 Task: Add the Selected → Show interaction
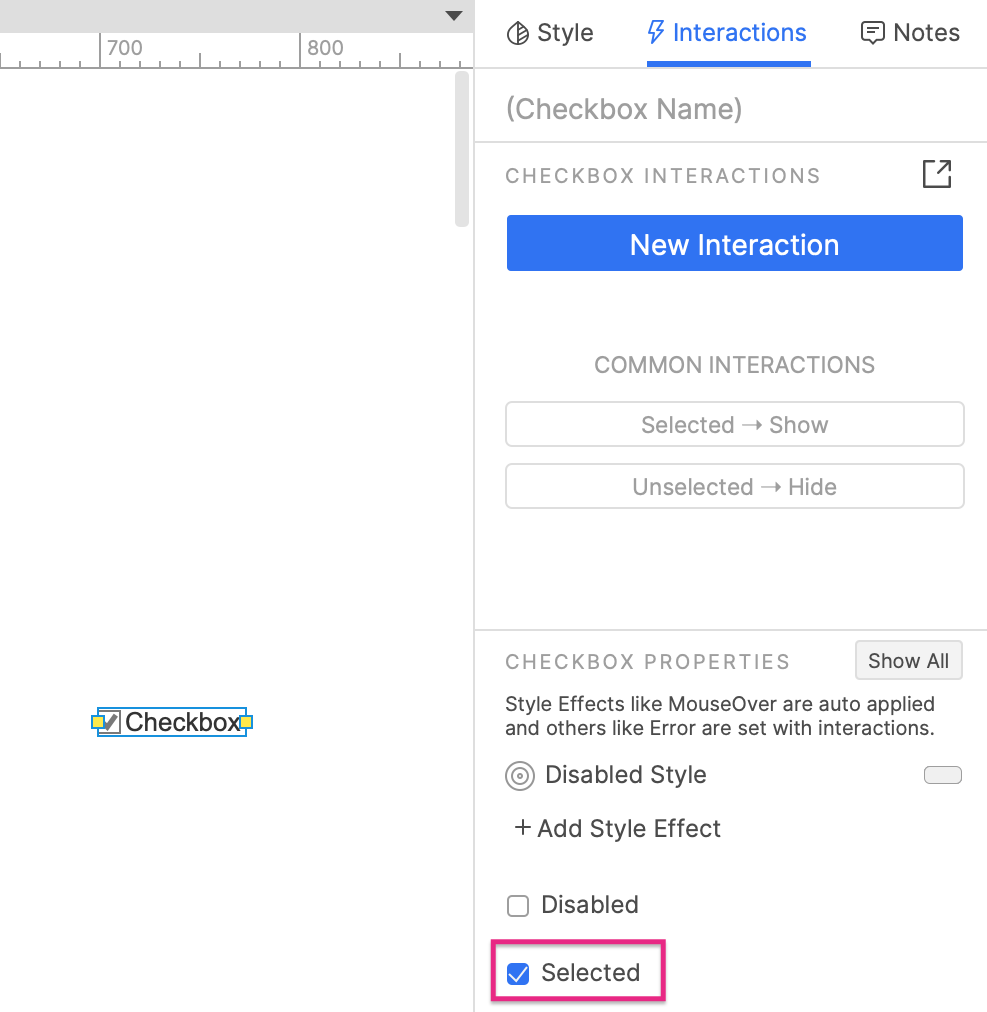[x=735, y=425]
